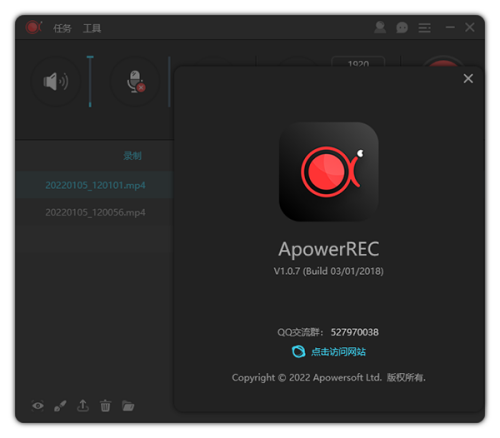This screenshot has width=500, height=438.
Task: Close the About ApowerREC dialog
Action: (468, 79)
